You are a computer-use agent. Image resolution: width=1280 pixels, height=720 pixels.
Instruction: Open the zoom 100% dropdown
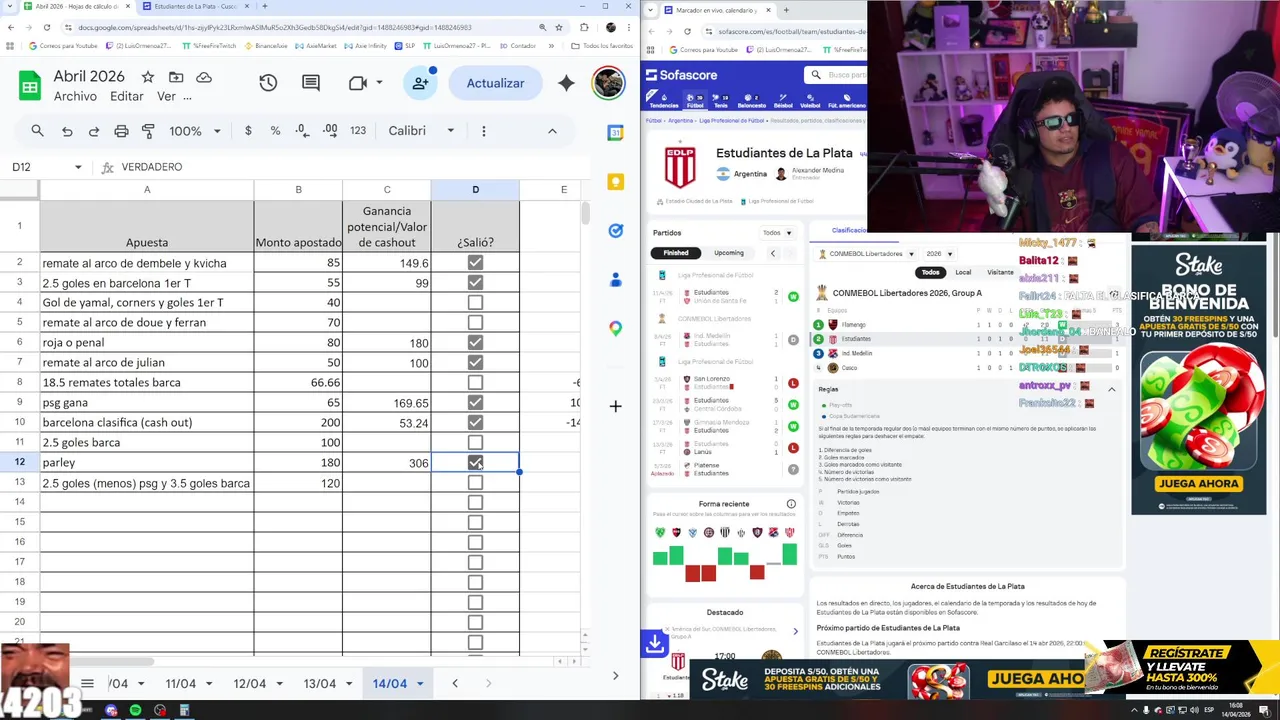click(x=195, y=131)
